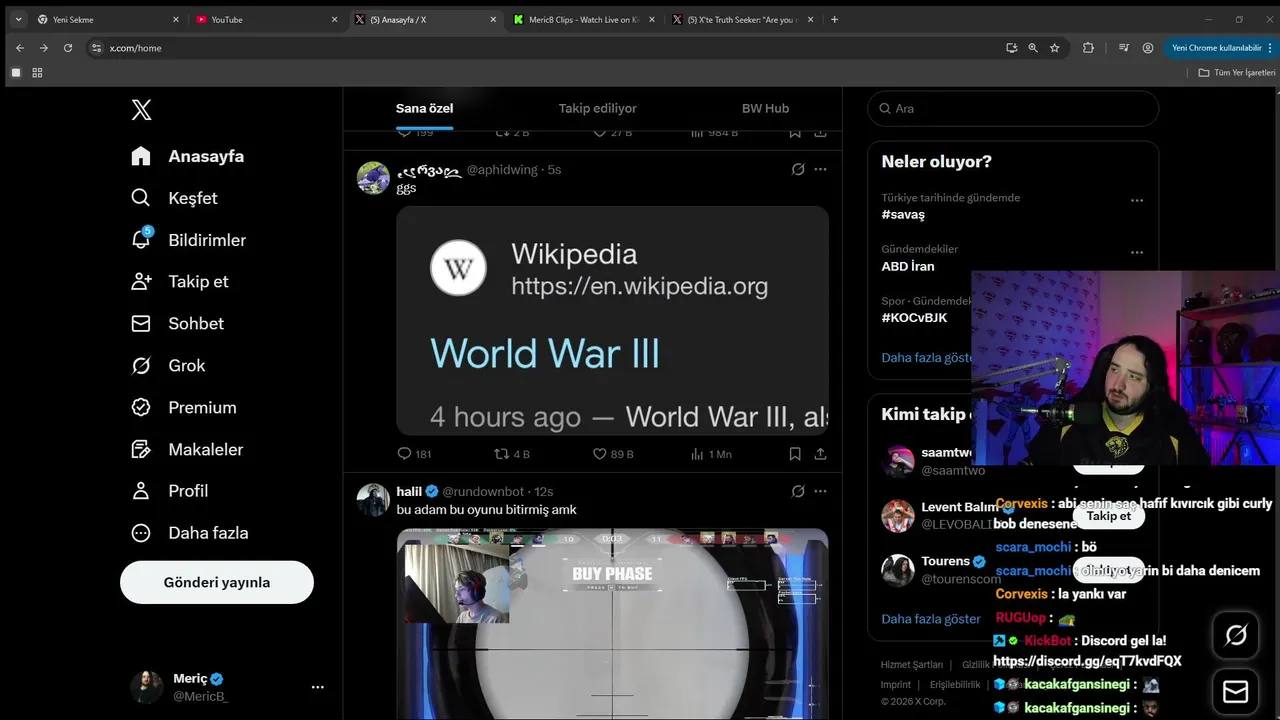Open Grok icon on halil post

(x=798, y=491)
